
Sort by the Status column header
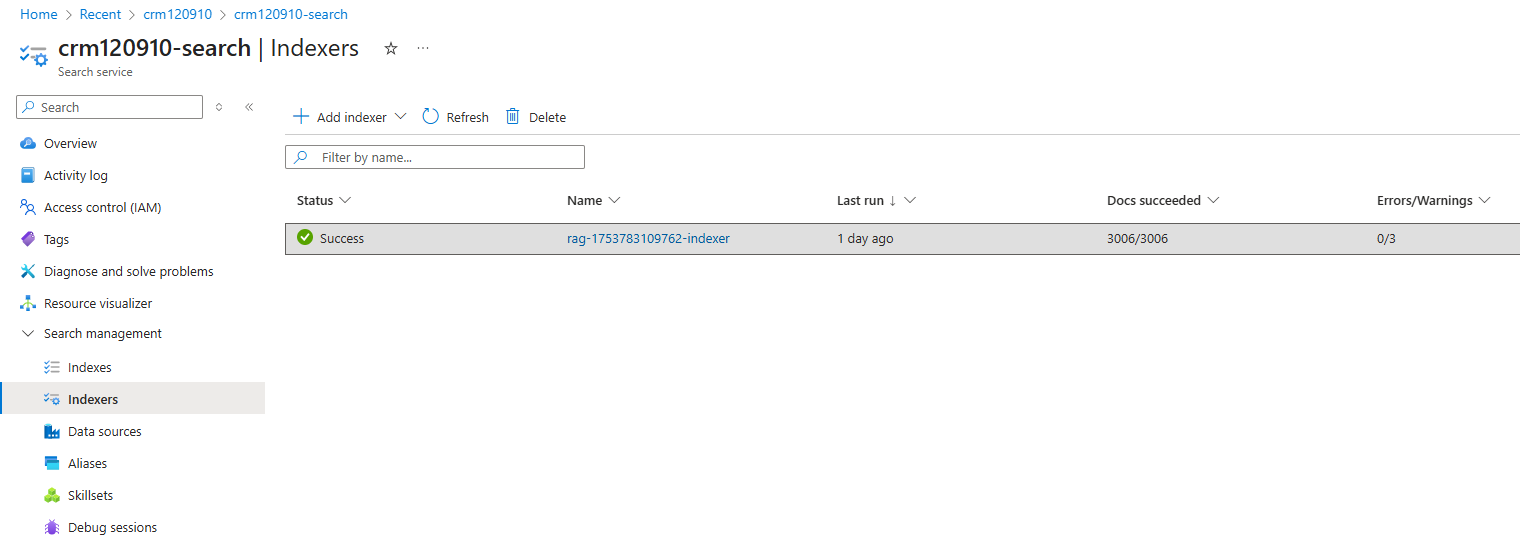pyautogui.click(x=315, y=200)
